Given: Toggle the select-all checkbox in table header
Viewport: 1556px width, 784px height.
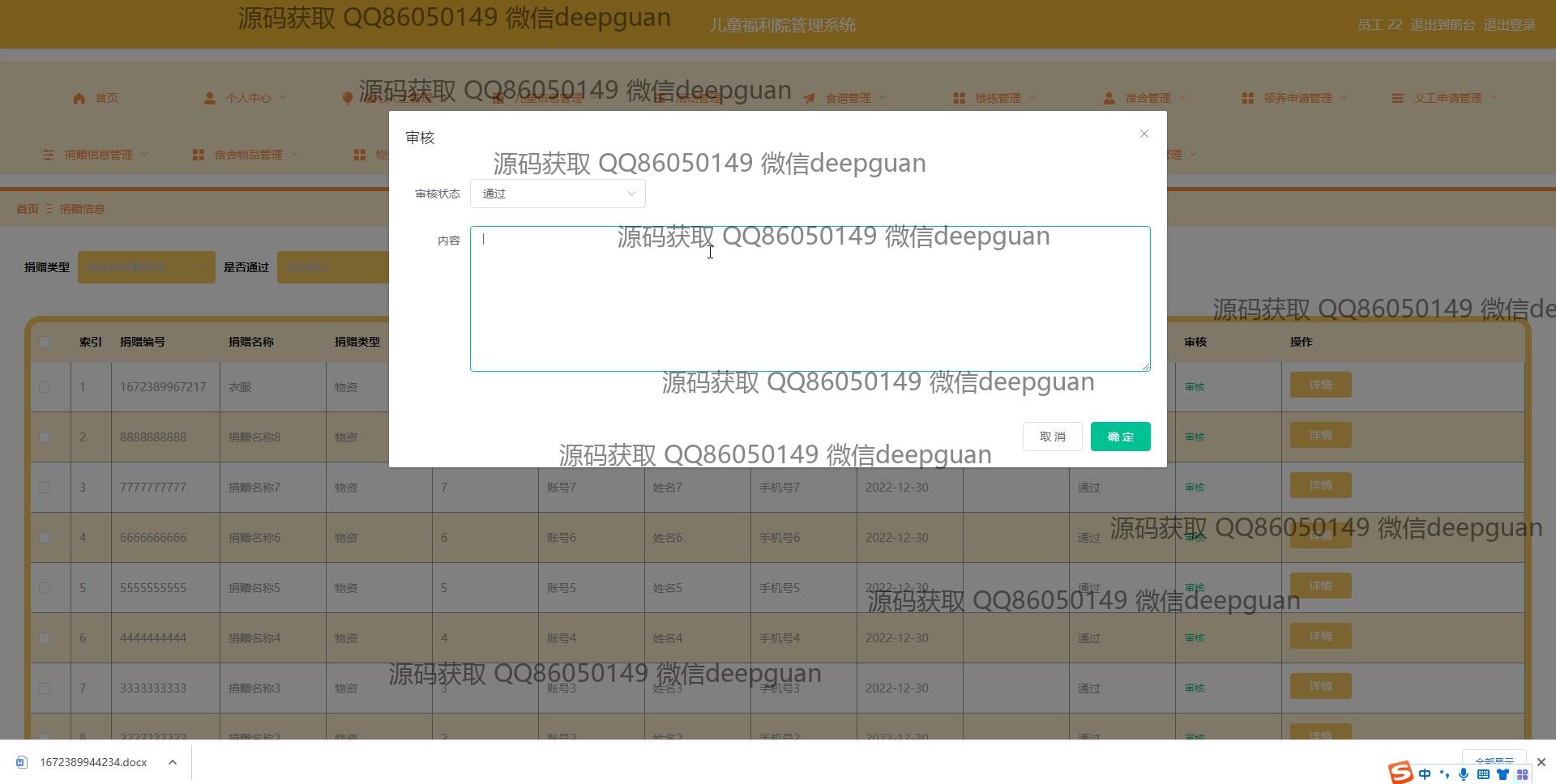Looking at the screenshot, I should 45,342.
